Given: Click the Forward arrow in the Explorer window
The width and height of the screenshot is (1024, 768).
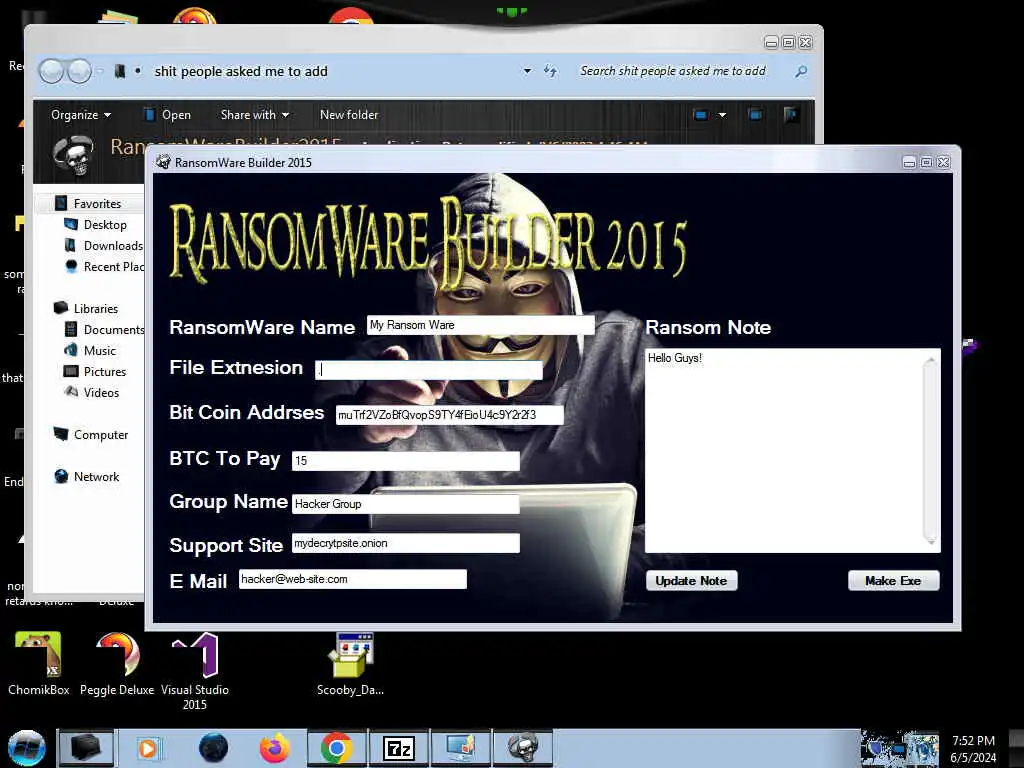Looking at the screenshot, I should click(80, 71).
